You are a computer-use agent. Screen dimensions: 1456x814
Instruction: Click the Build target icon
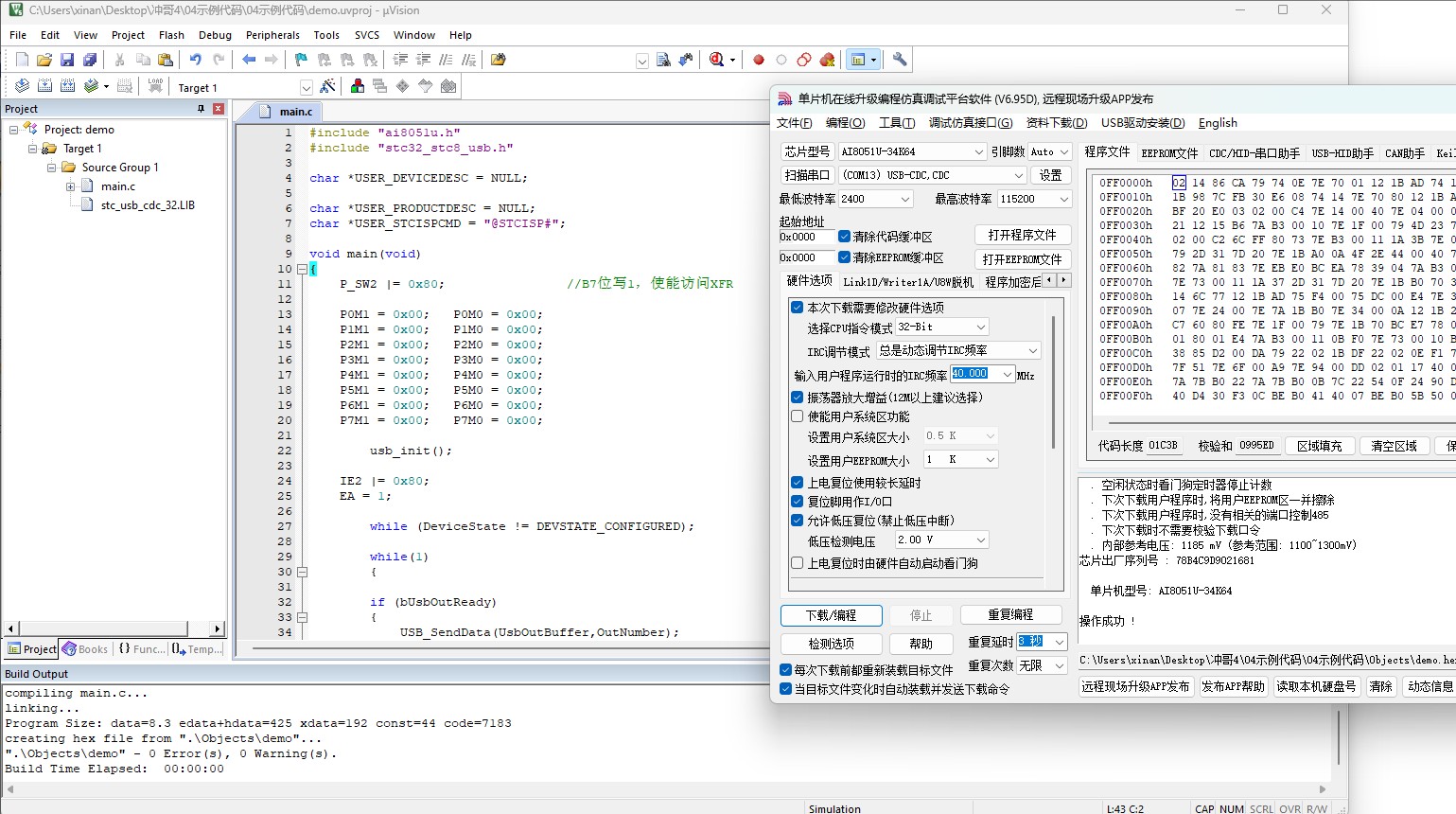[x=44, y=86]
